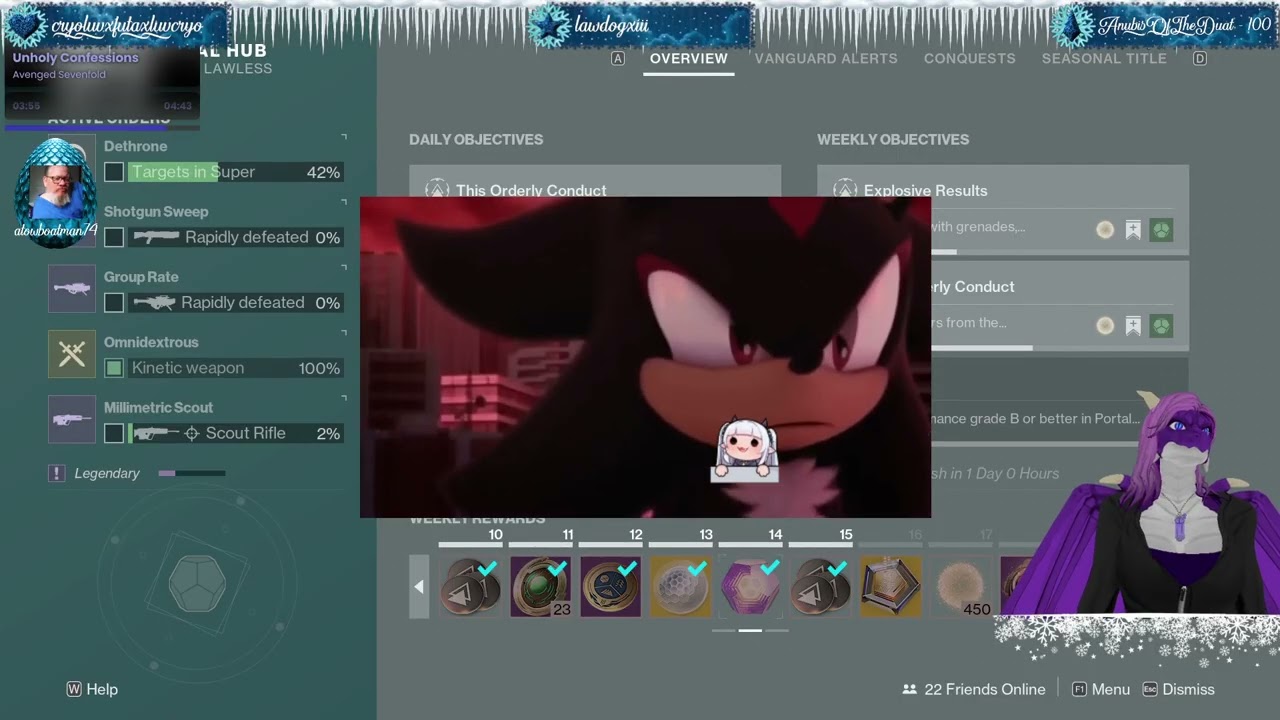This screenshot has width=1280, height=720.
Task: Toggle the Targets in Super checkbox
Action: (x=114, y=172)
